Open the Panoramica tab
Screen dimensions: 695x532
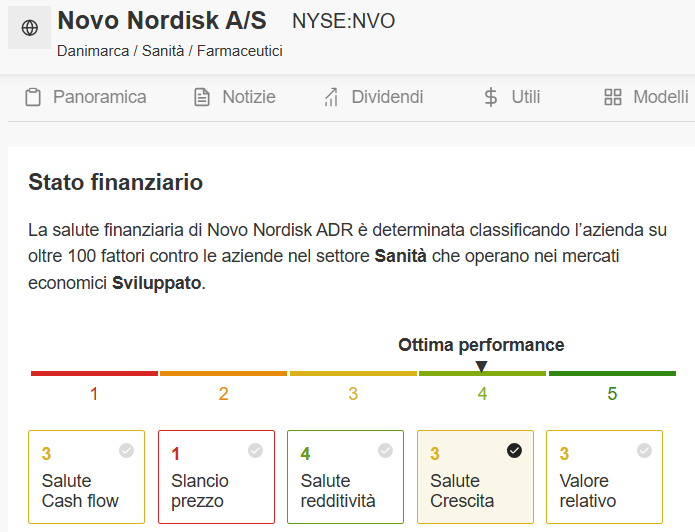[86, 97]
